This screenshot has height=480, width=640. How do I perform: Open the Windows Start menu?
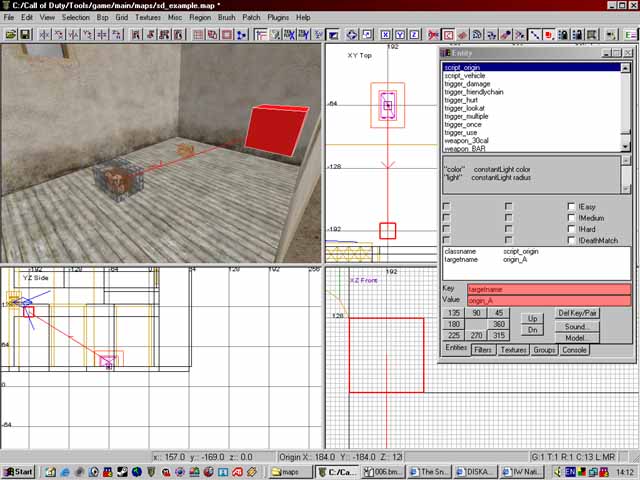[x=19, y=471]
